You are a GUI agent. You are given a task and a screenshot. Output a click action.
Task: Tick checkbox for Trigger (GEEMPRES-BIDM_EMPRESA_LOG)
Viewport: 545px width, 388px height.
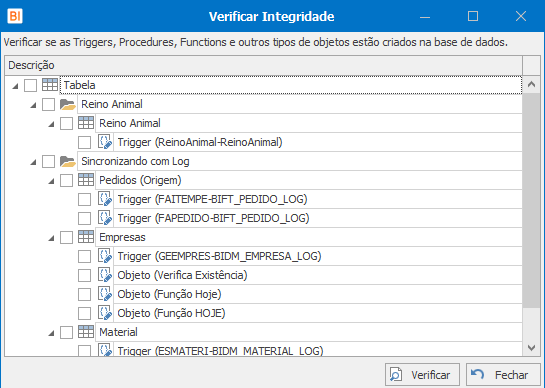(x=84, y=256)
